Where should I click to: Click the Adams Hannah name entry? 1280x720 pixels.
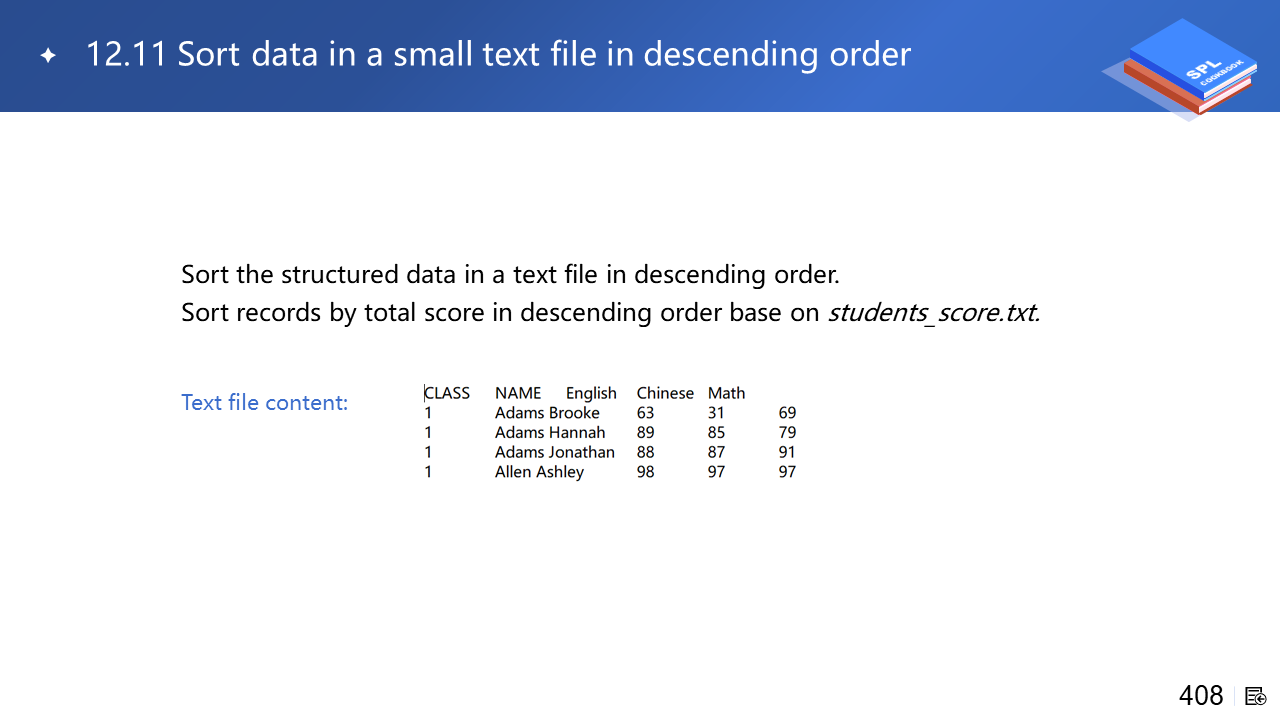pos(550,433)
